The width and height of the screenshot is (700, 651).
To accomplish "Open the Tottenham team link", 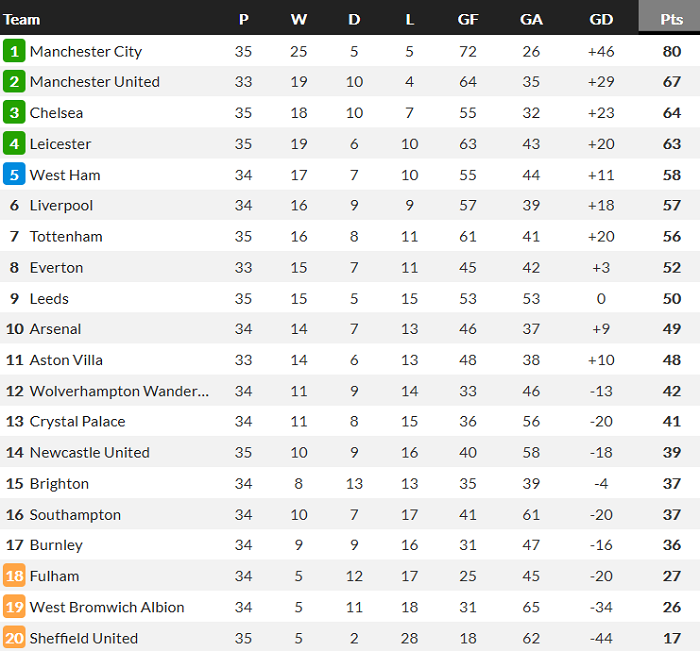I will [x=66, y=237].
